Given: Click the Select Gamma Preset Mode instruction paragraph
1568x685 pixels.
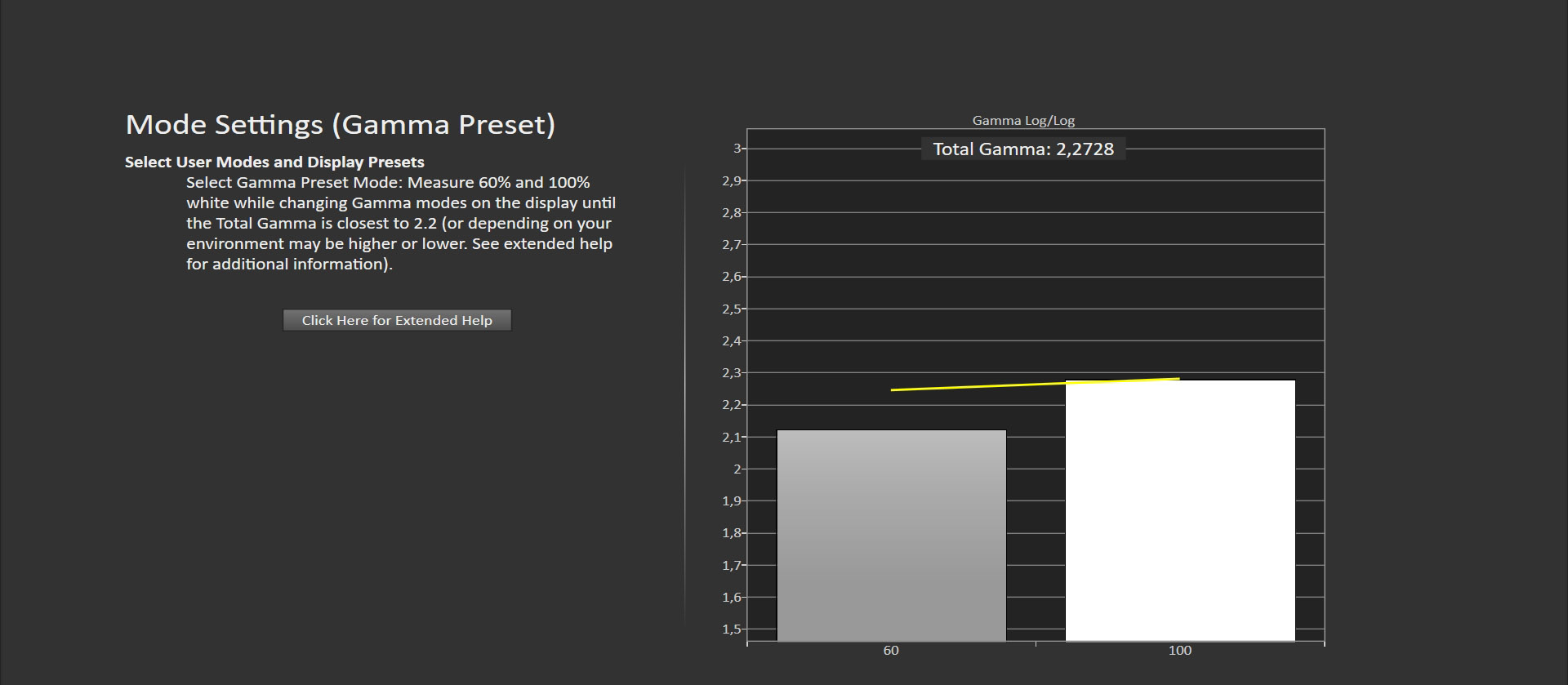Looking at the screenshot, I should pyautogui.click(x=400, y=223).
